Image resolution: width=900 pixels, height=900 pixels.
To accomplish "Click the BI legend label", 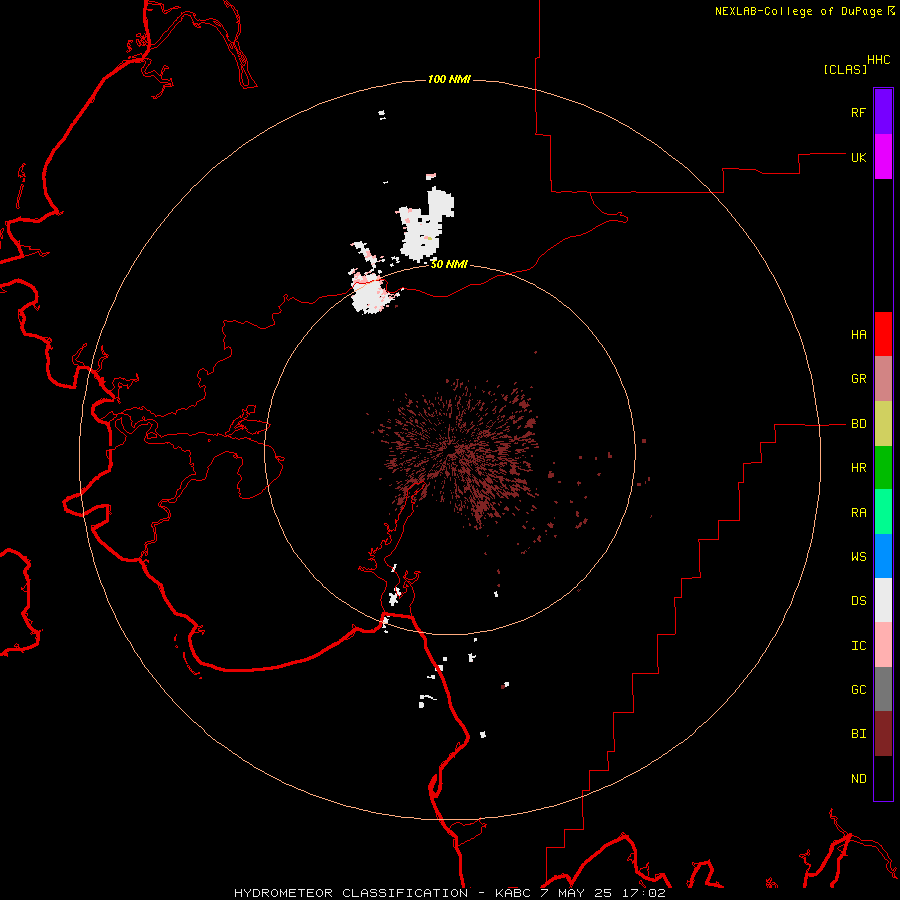I will pyautogui.click(x=858, y=734).
